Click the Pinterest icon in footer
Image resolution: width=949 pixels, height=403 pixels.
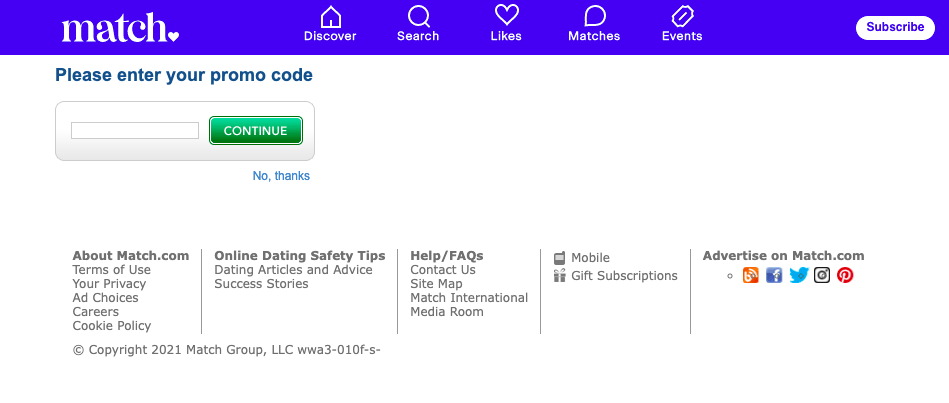(845, 275)
